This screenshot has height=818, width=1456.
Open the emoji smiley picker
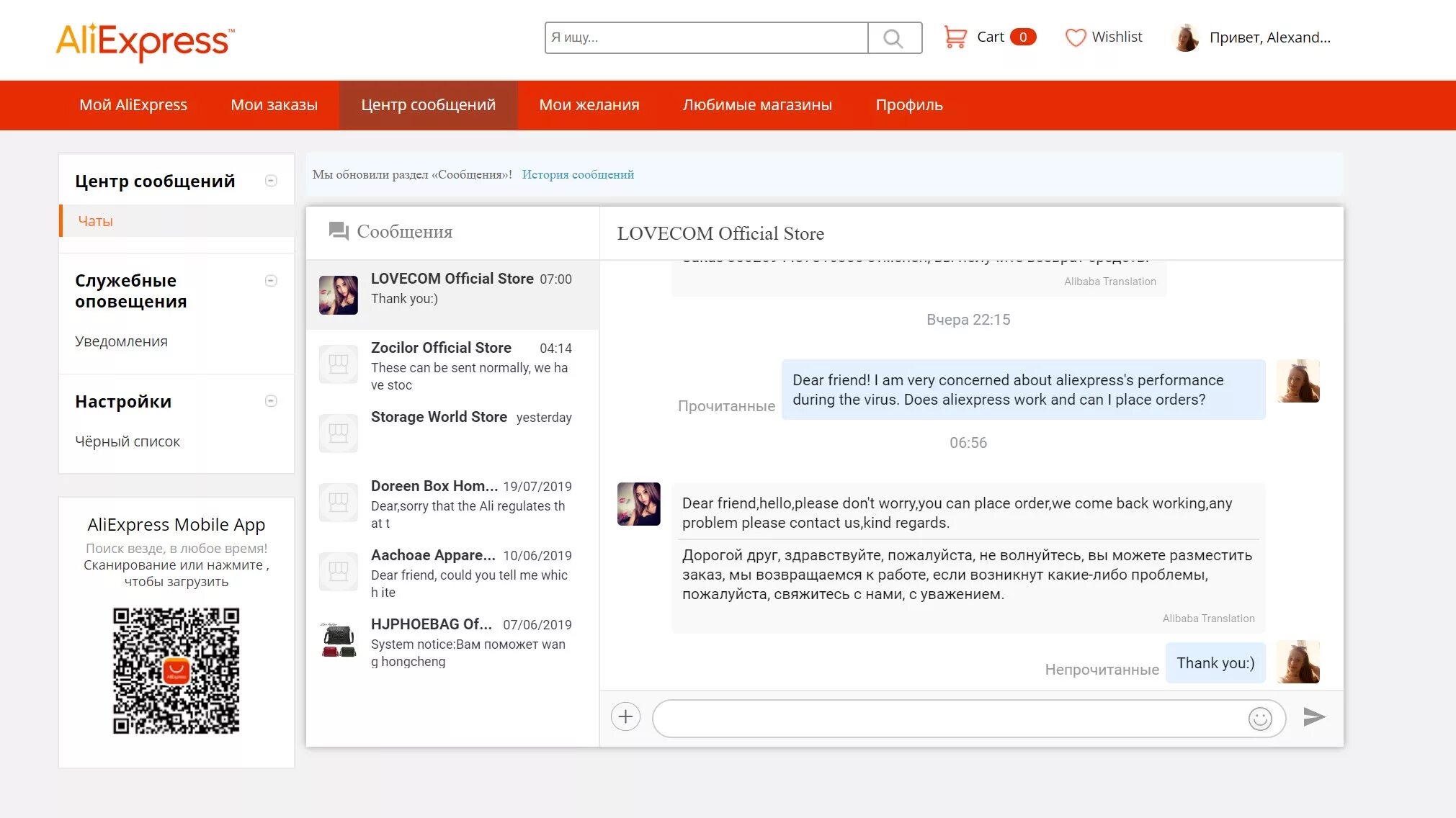click(1260, 719)
